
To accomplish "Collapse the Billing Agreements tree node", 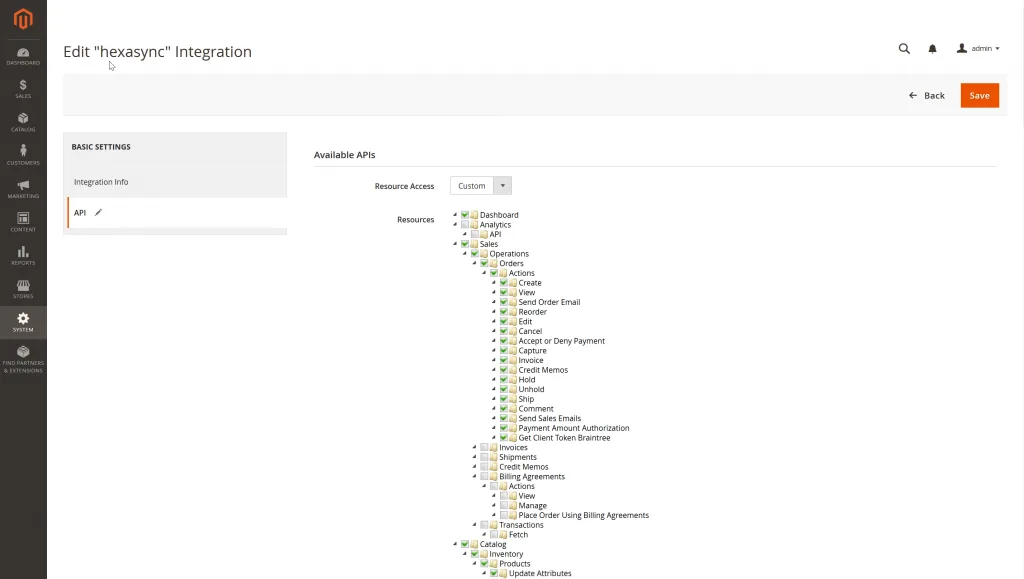I will coord(475,477).
